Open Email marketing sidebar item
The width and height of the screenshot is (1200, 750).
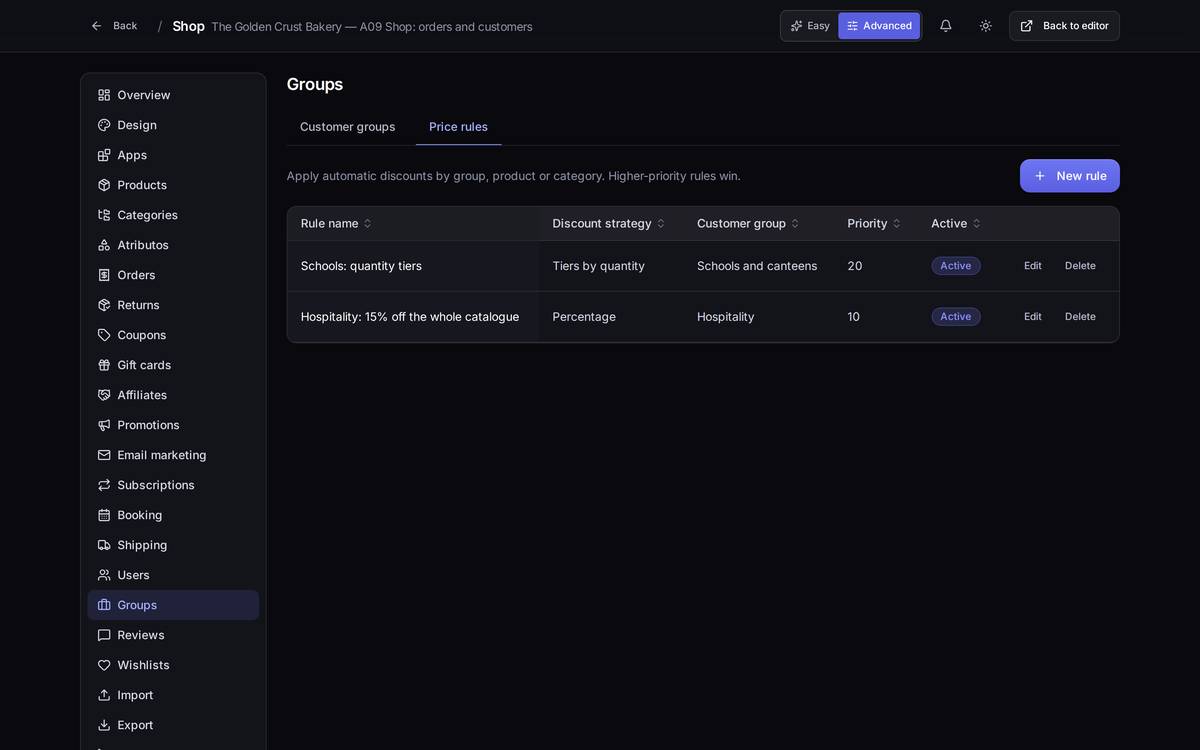tap(173, 455)
